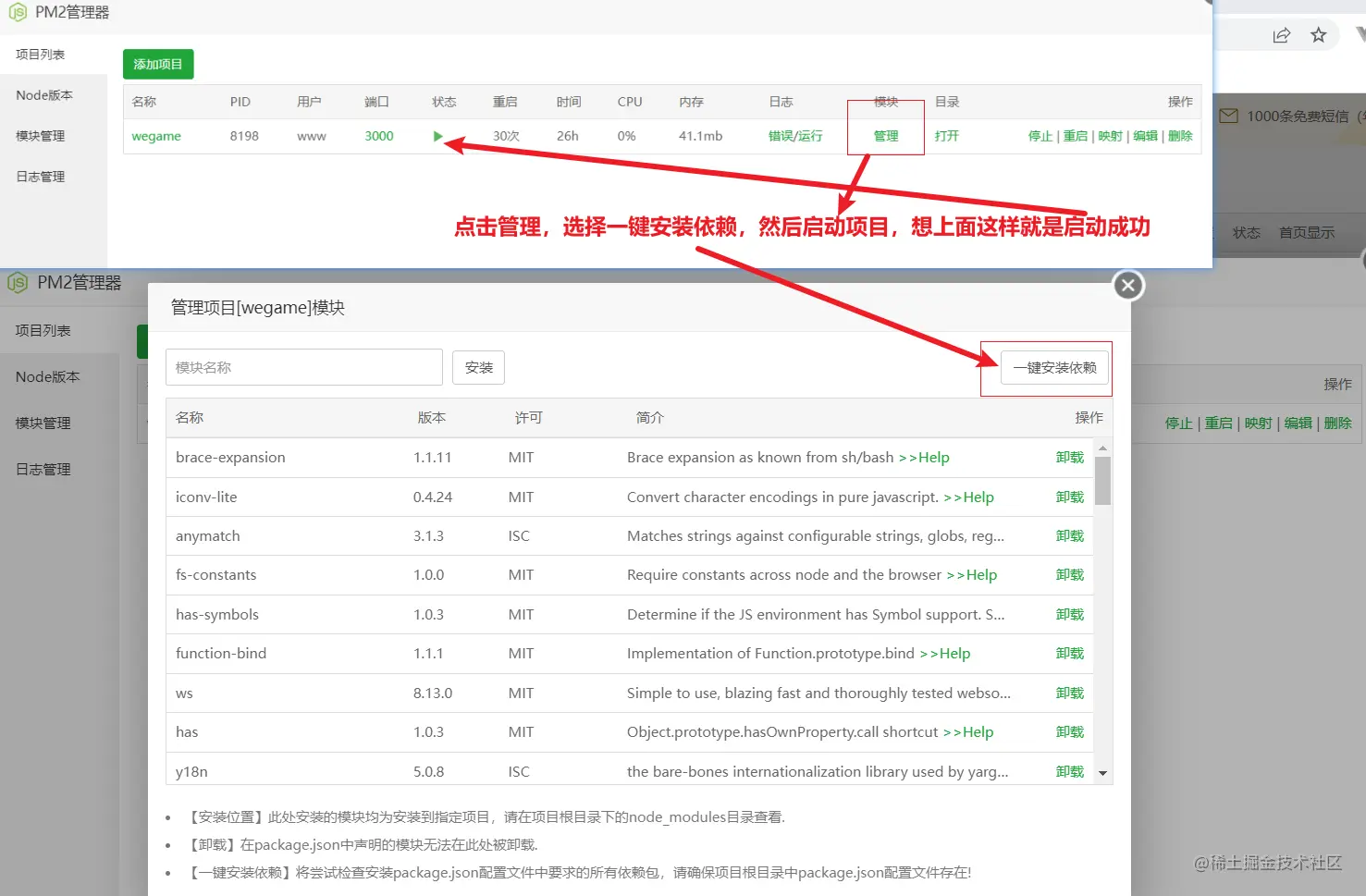This screenshot has height=896, width=1366.
Task: Open the 错误 log for wegame
Action: (781, 136)
